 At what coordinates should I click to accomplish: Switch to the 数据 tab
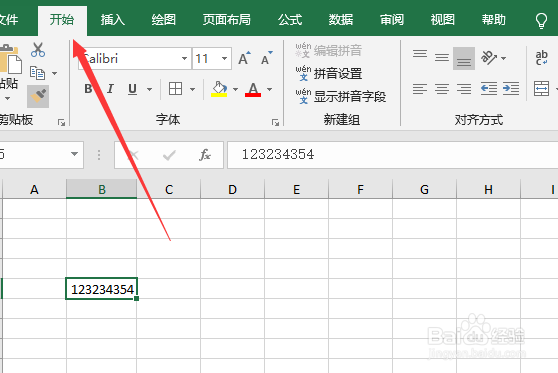click(x=341, y=19)
